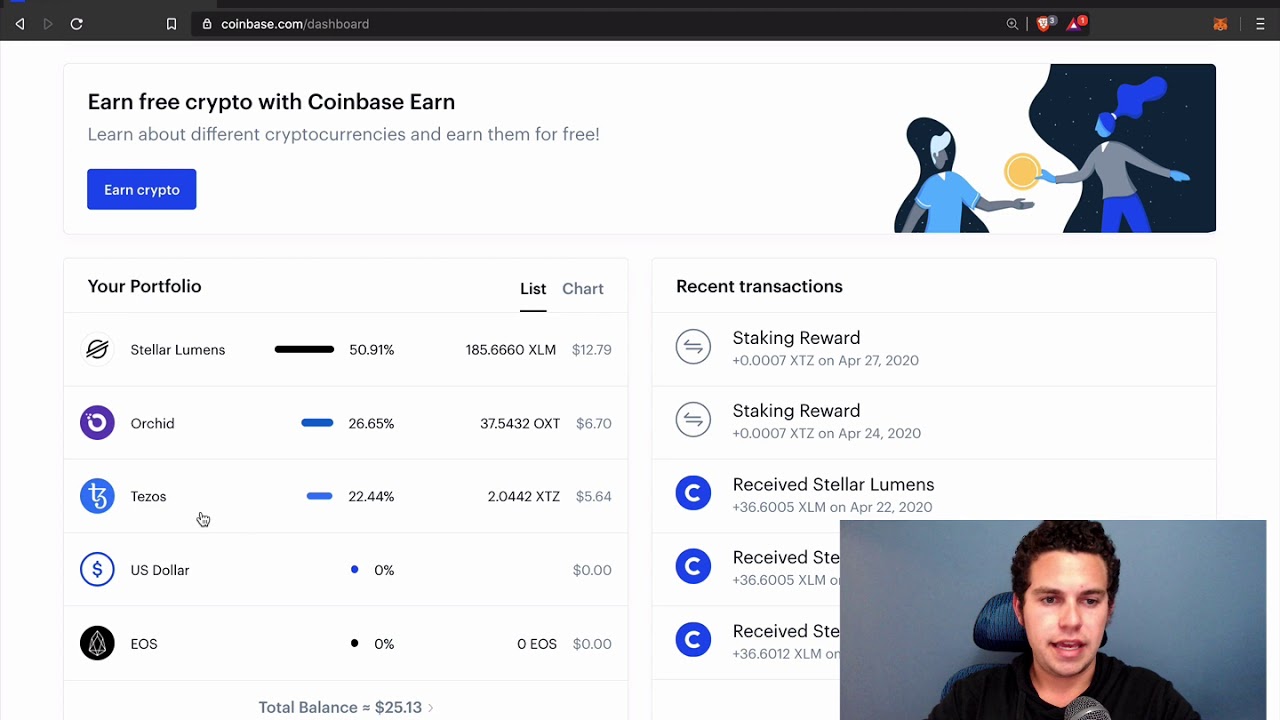Open Received Stellar Lumens Apr 22, 2020
Screen dimensions: 1280x720
[934, 494]
